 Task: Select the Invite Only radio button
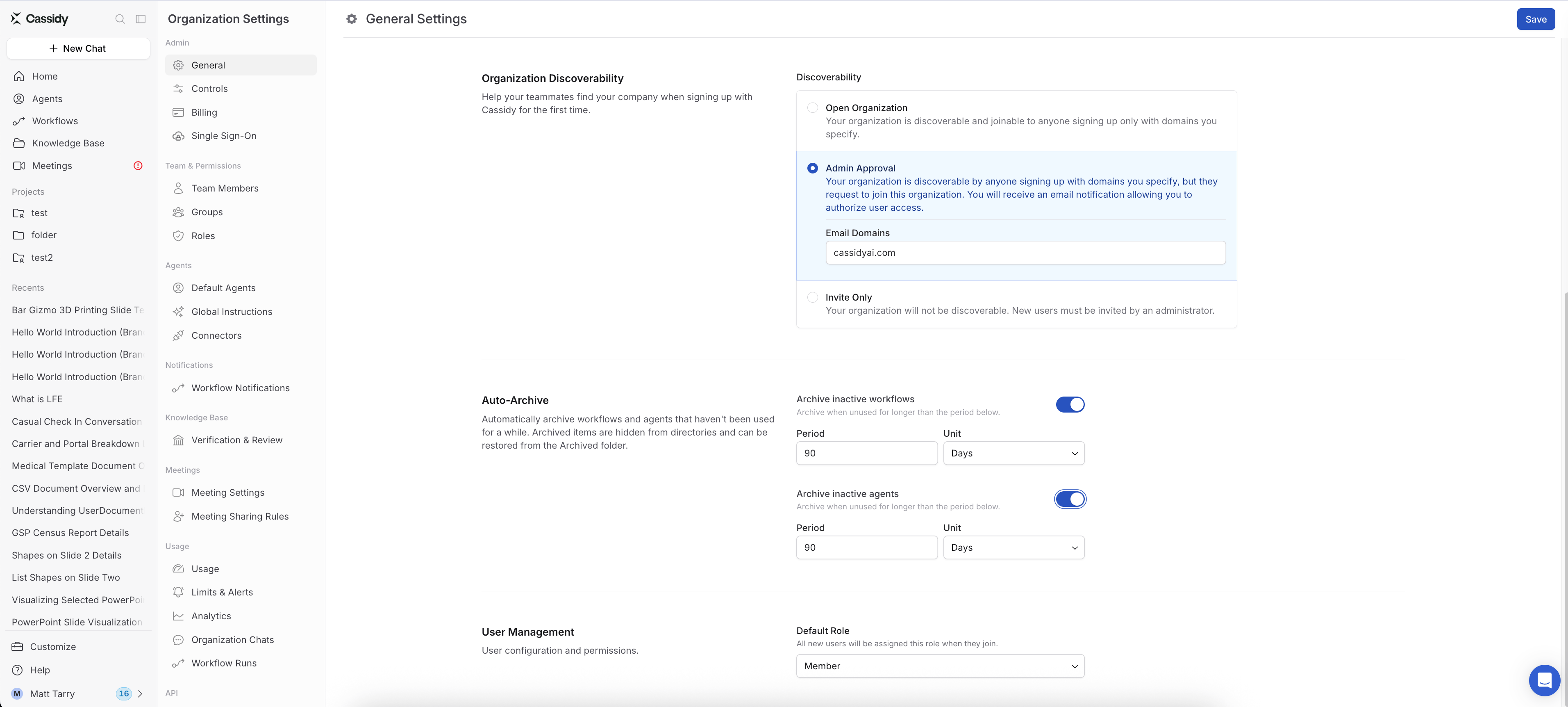click(813, 297)
